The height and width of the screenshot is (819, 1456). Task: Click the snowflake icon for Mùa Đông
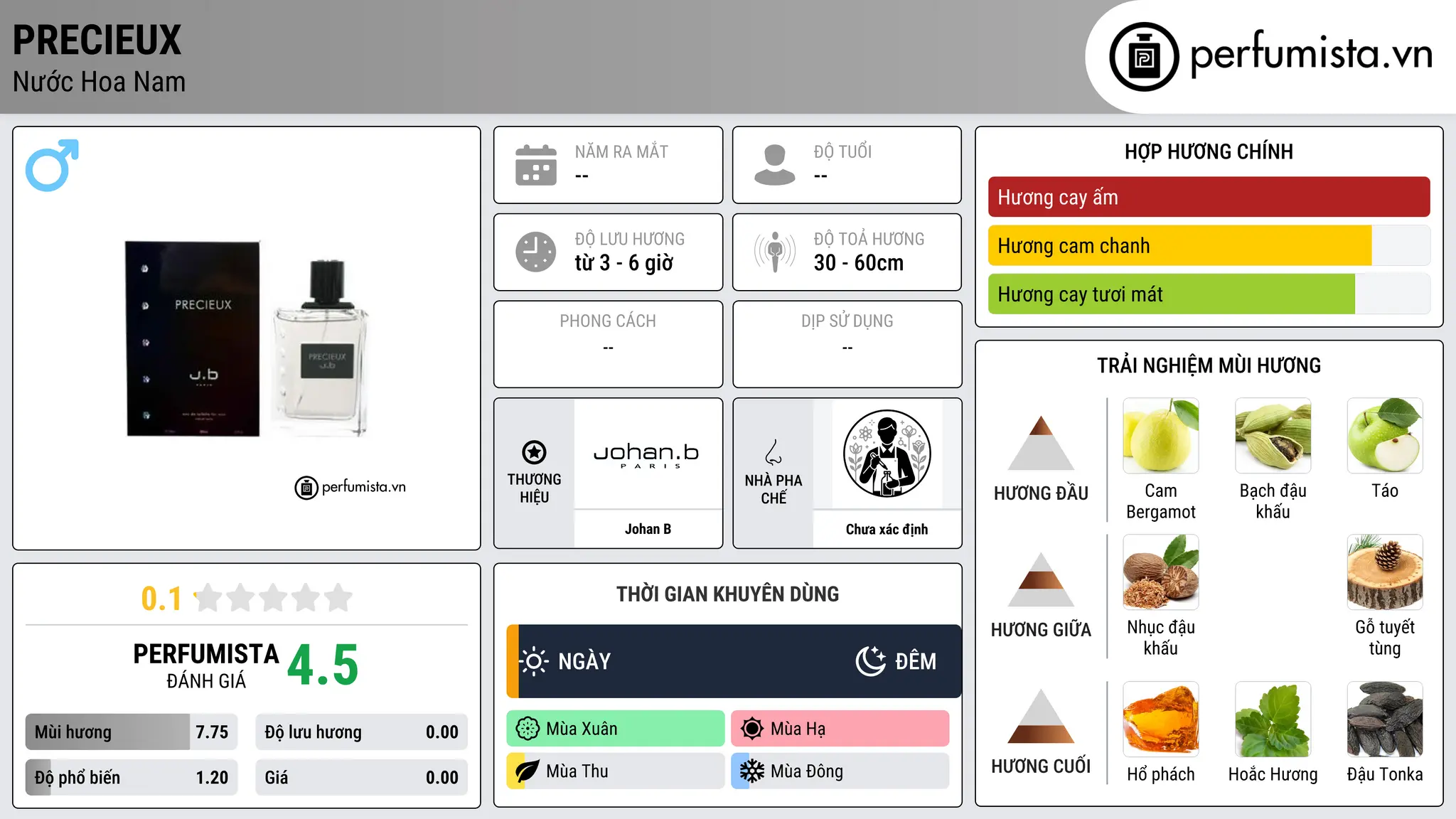751,771
